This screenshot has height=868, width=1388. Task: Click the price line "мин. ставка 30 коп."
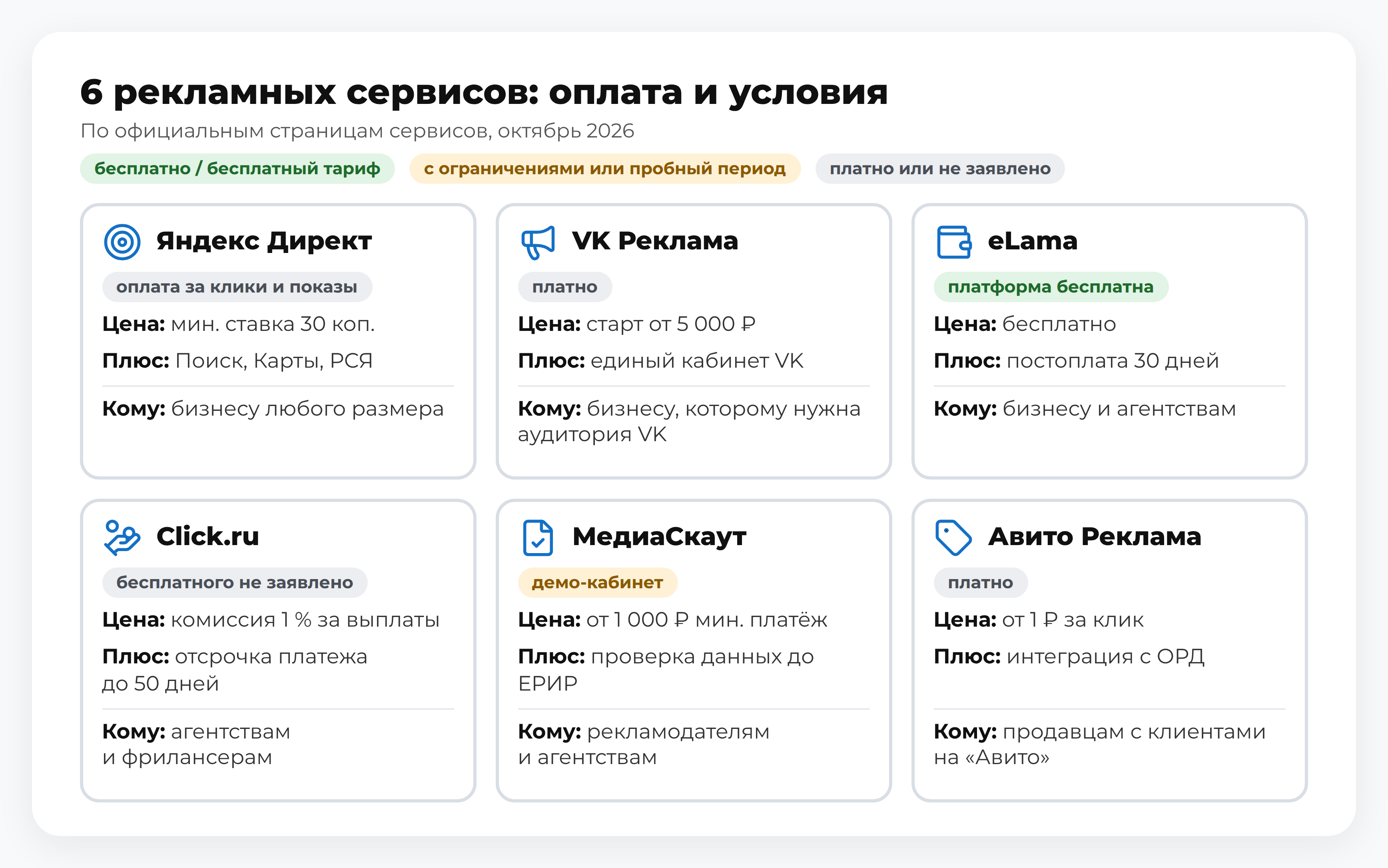point(273,325)
